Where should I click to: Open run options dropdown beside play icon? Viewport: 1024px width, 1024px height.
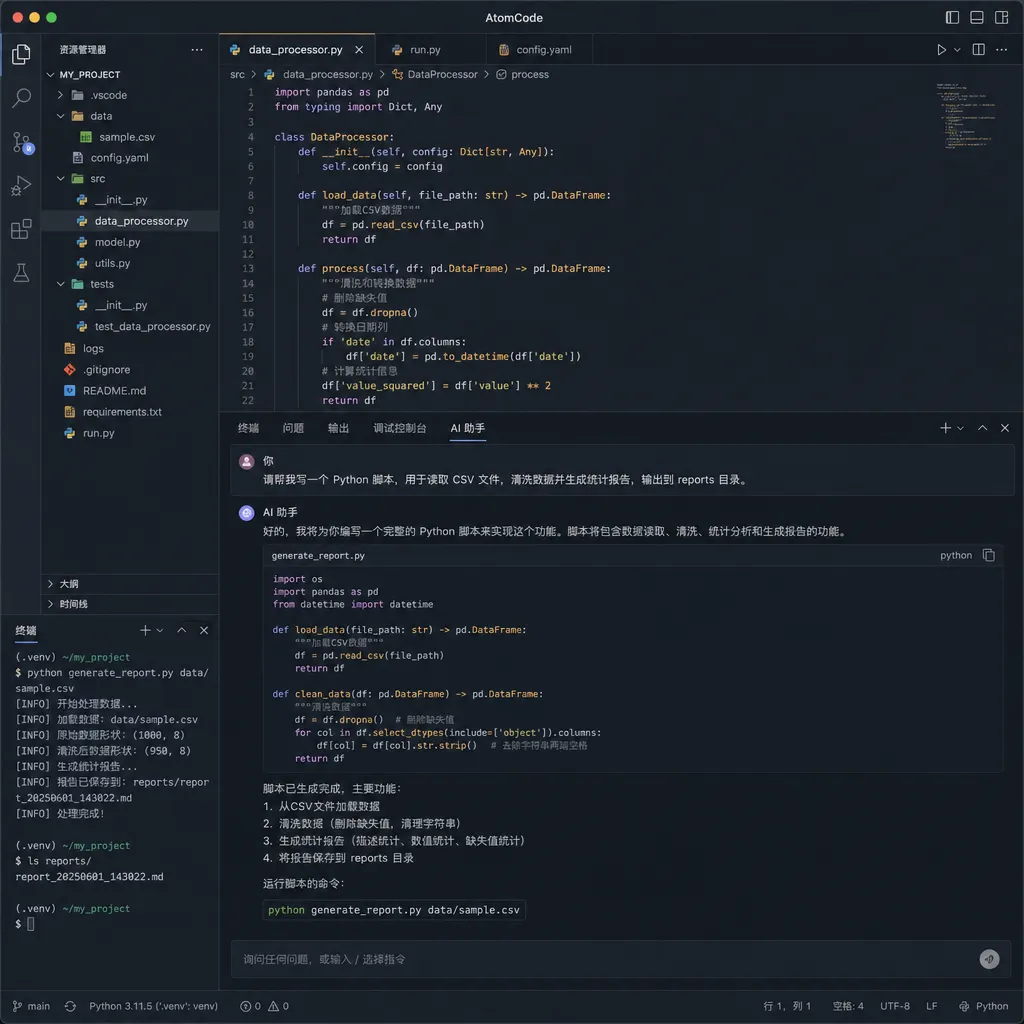point(957,50)
